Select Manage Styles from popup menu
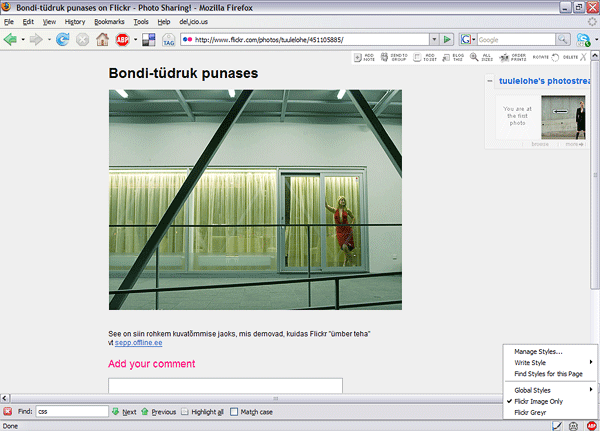 [x=538, y=351]
